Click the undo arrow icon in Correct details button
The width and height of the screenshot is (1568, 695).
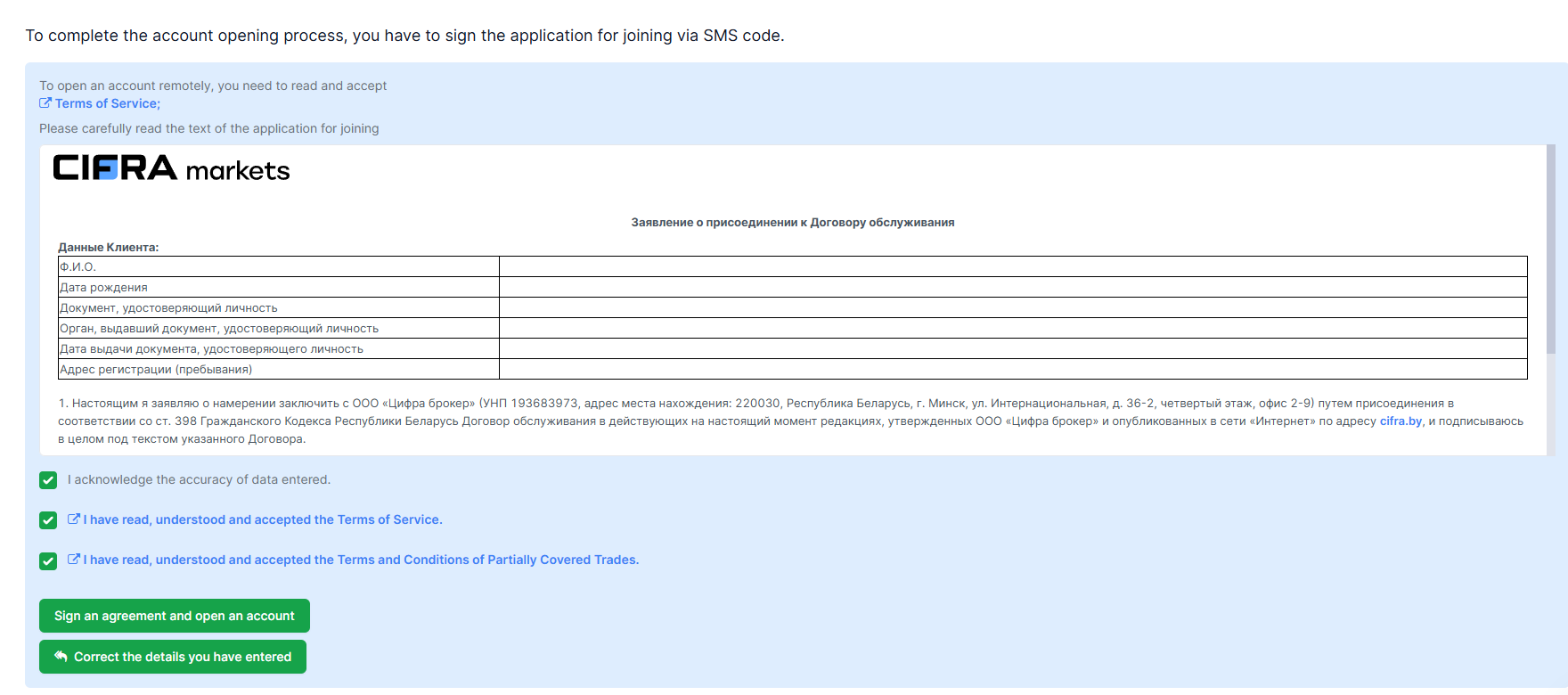(61, 657)
